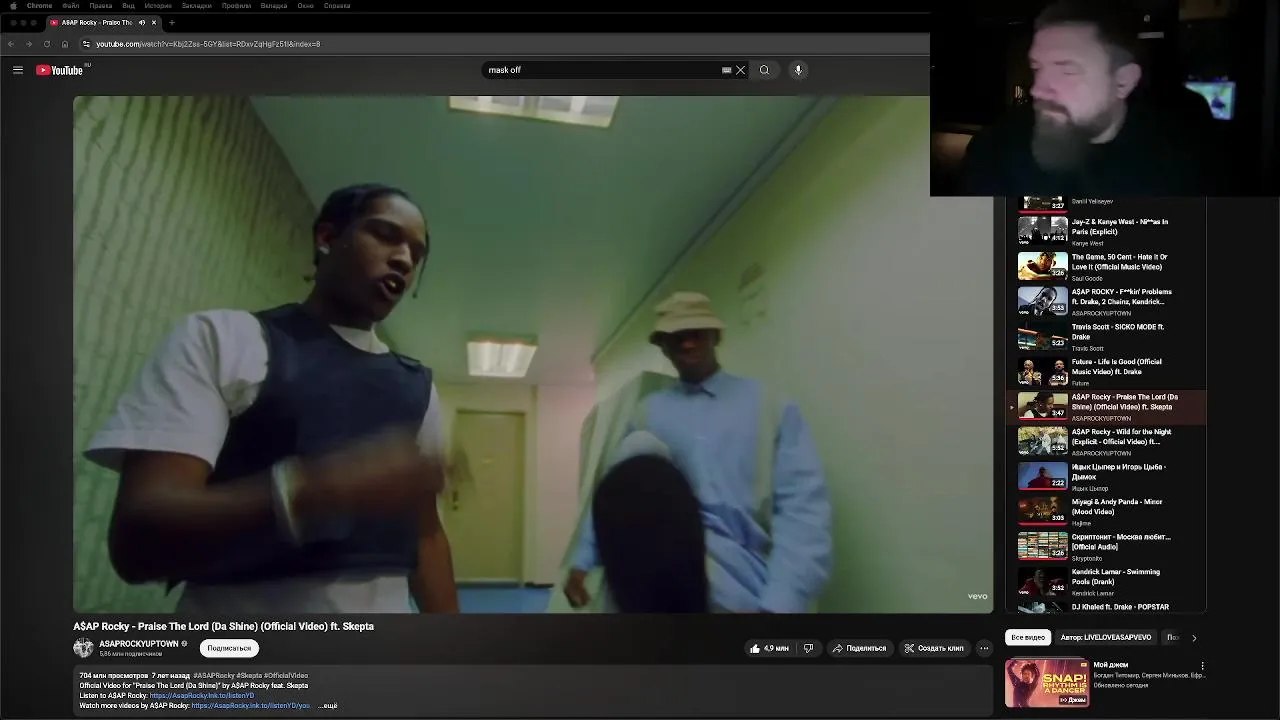Select the current Praise The Lord playlist row

[1106, 406]
